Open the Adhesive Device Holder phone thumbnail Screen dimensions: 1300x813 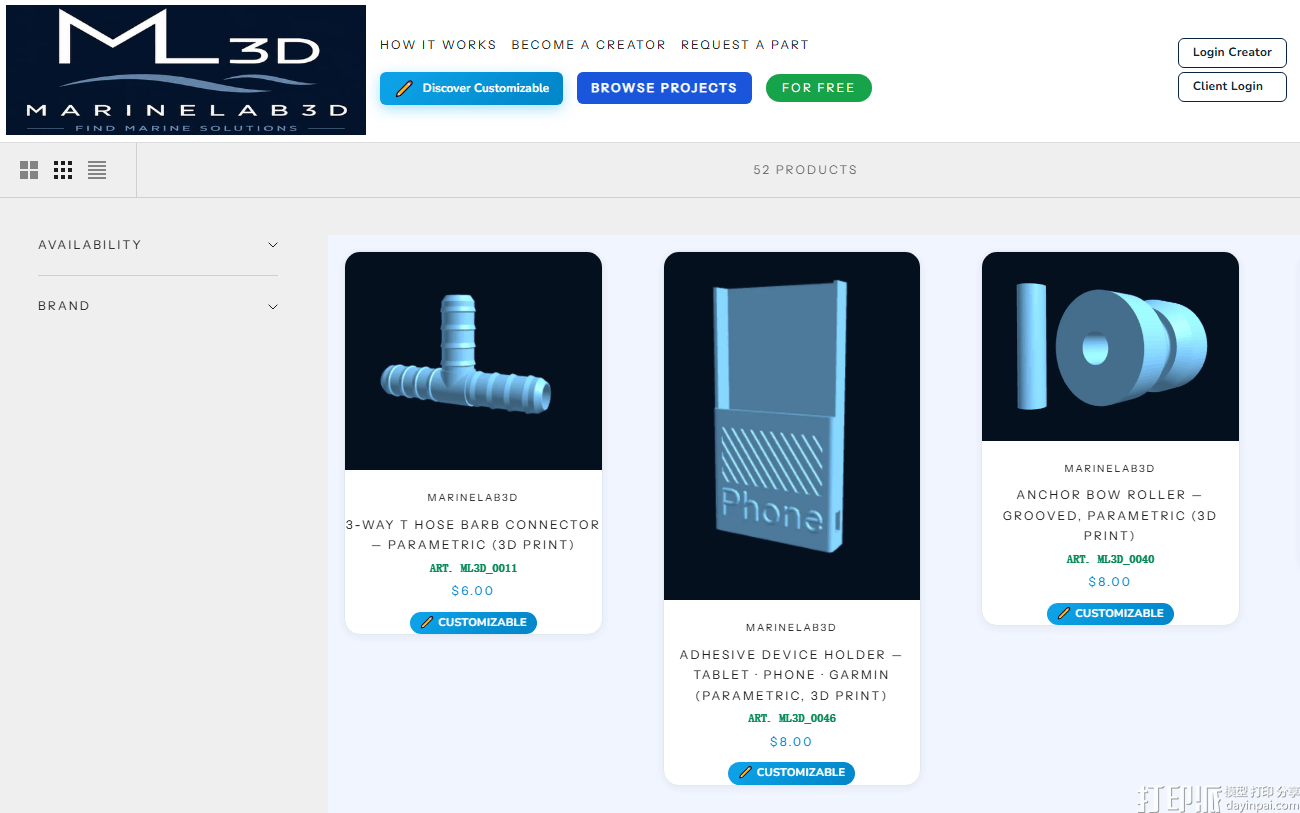tap(792, 426)
